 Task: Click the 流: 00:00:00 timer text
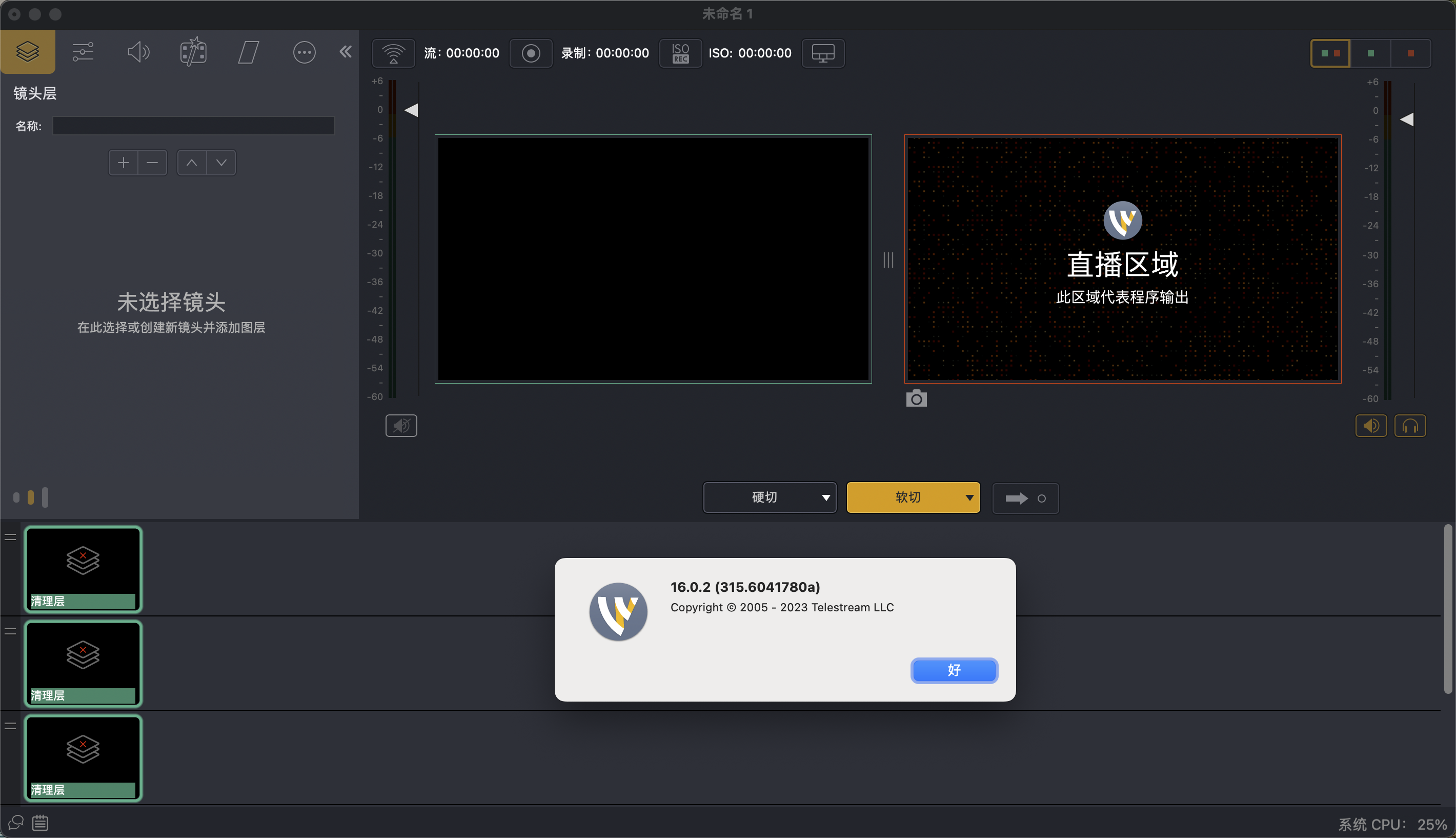[x=461, y=53]
